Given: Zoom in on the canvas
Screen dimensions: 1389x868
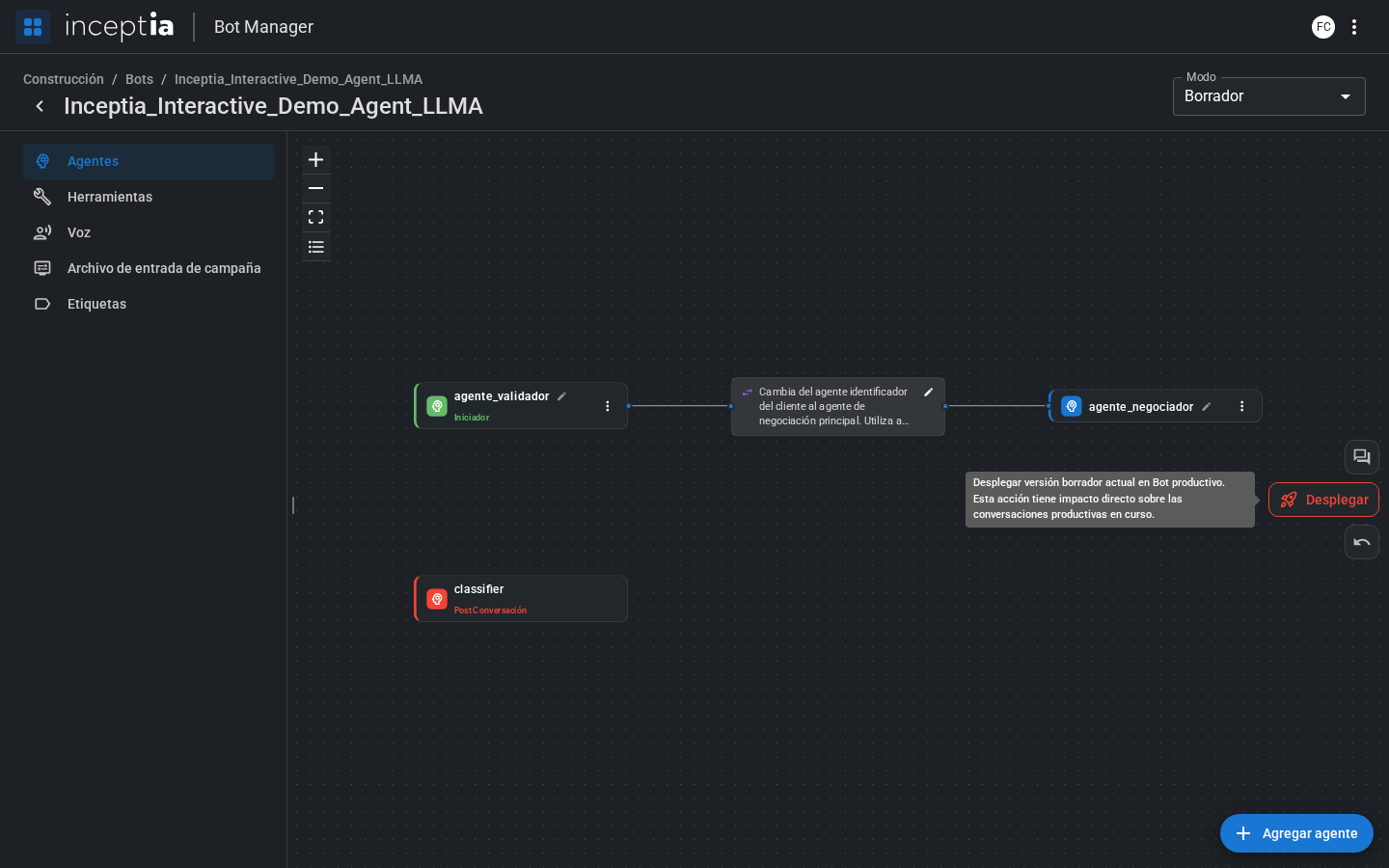Looking at the screenshot, I should 315,160.
